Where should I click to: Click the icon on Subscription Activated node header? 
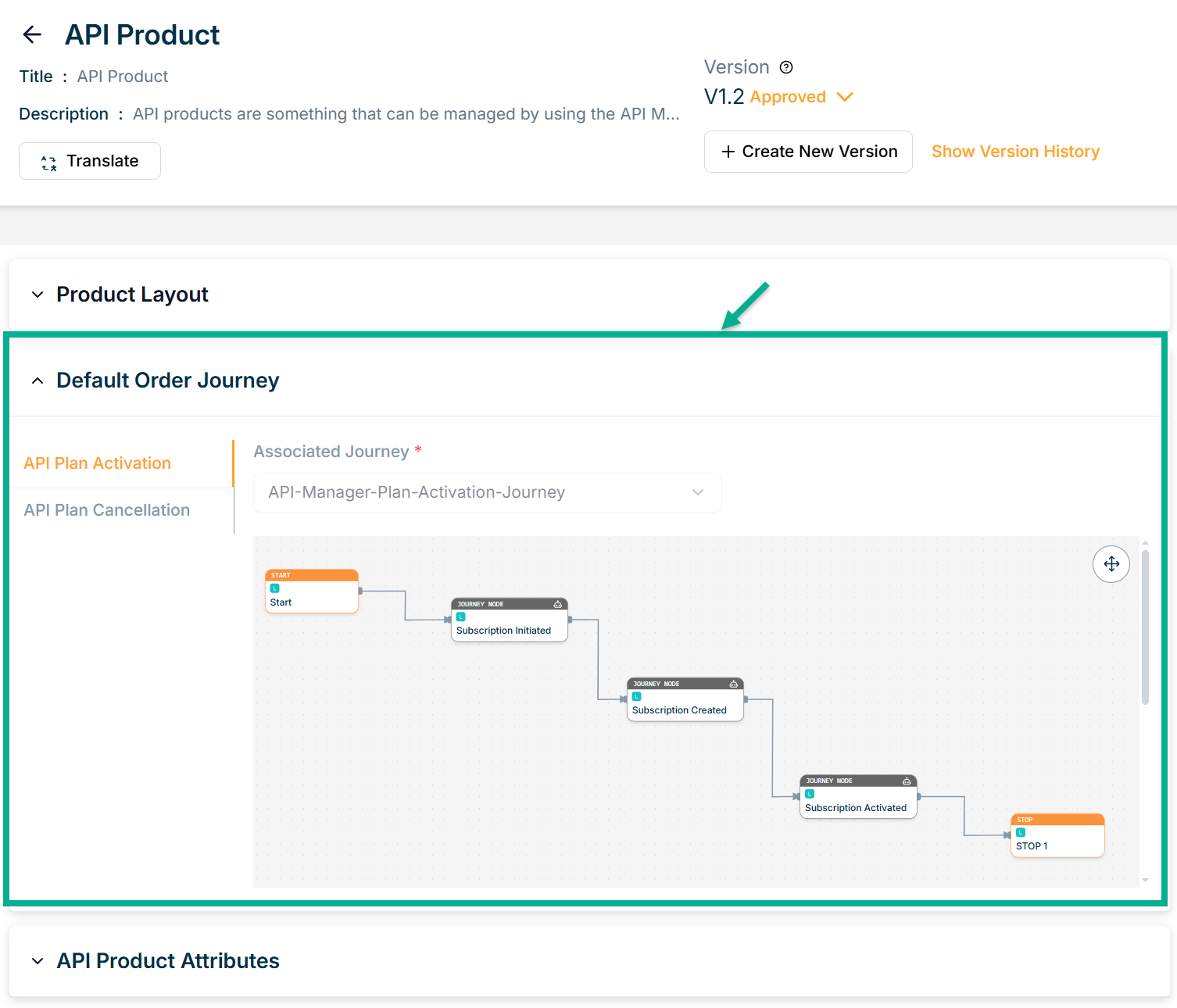pyautogui.click(x=907, y=781)
